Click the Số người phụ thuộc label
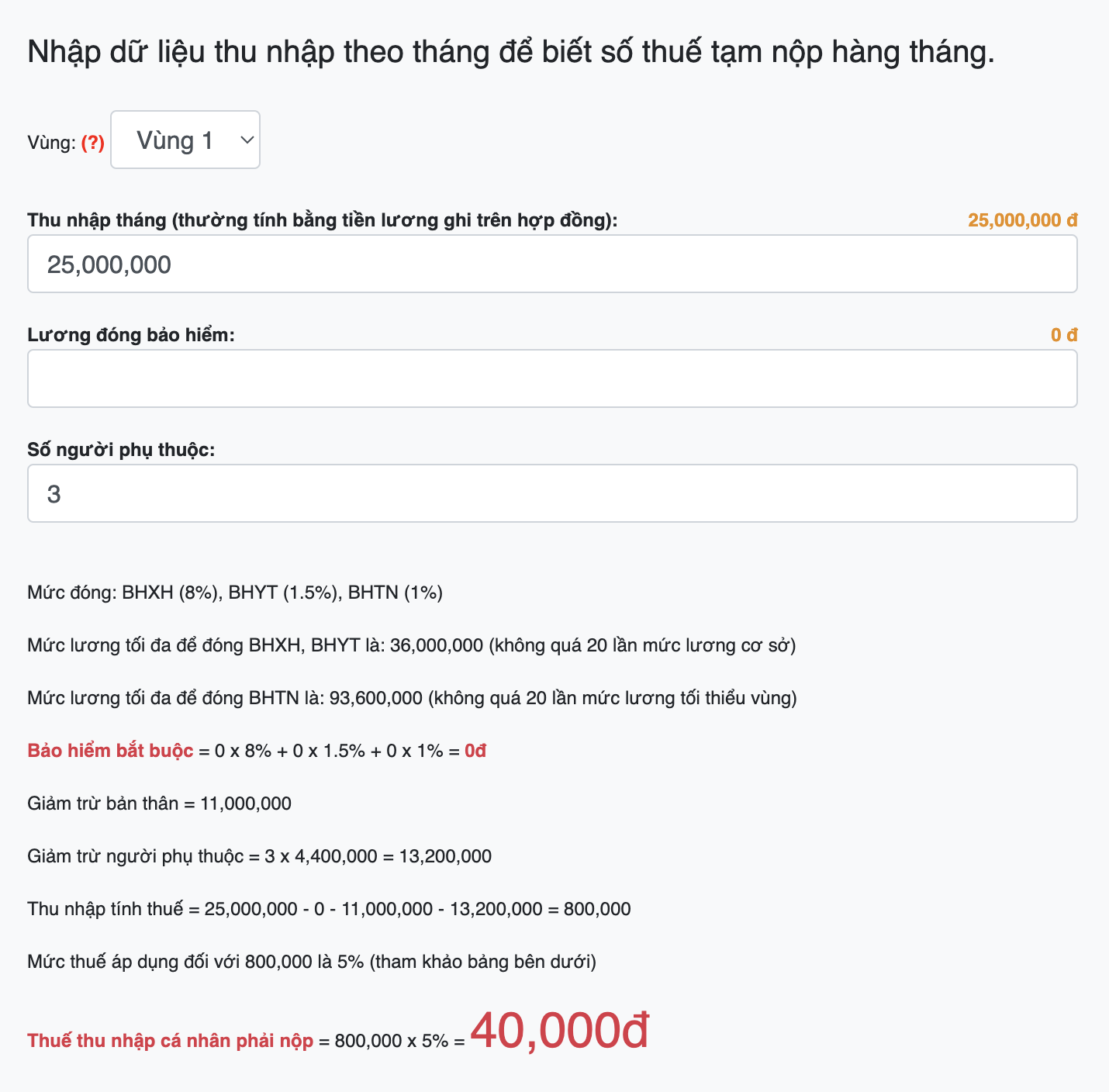The width and height of the screenshot is (1109, 1092). pos(121,450)
